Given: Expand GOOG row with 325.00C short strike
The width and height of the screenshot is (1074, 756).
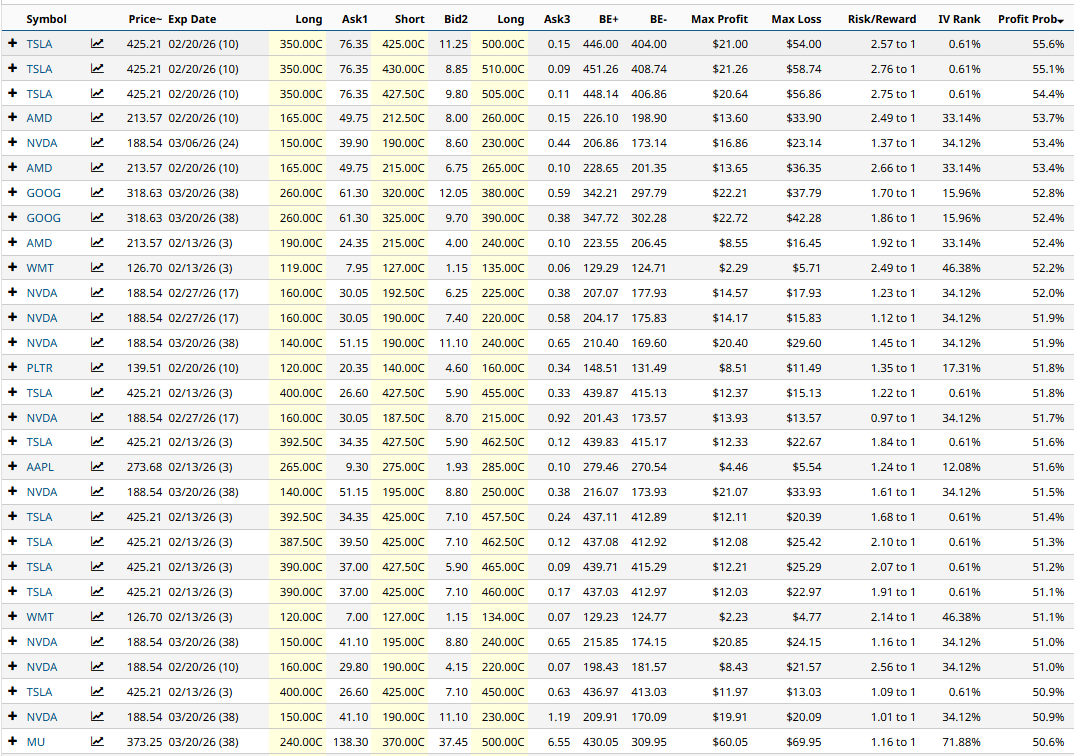Looking at the screenshot, I should click(x=12, y=218).
